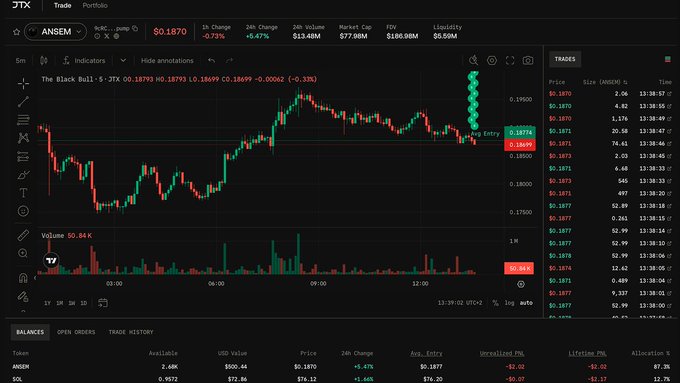The height and width of the screenshot is (383, 680).
Task: Toggle percent scale on price axis
Action: click(x=495, y=303)
